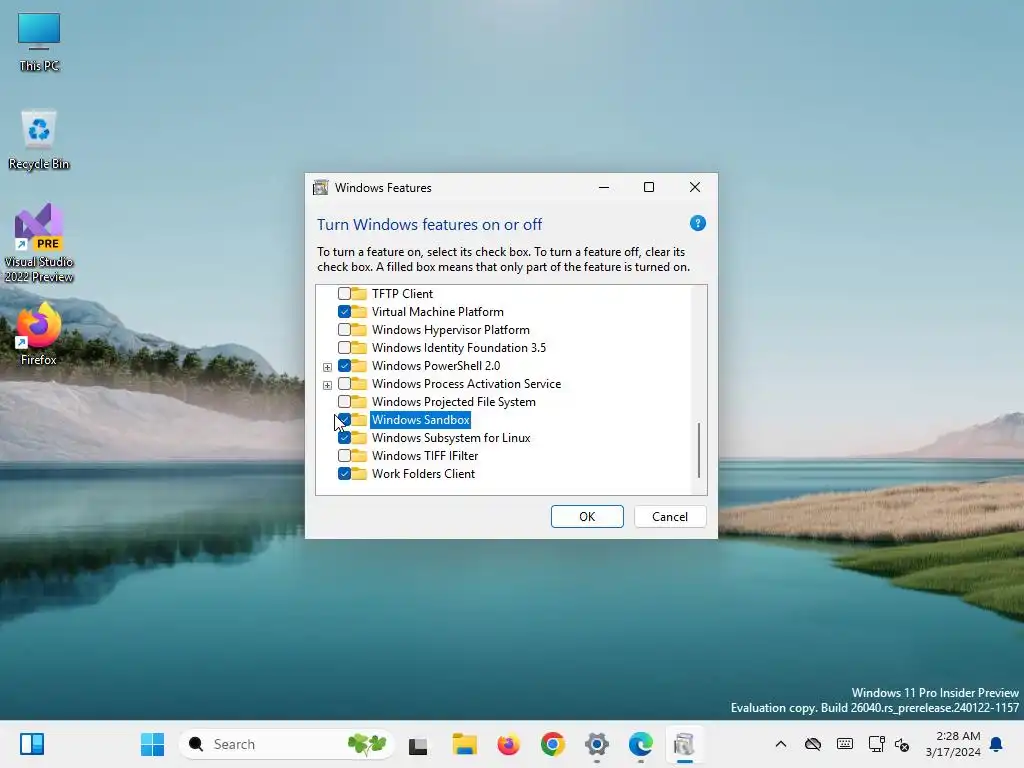Screen dimensions: 1024x768
Task: Close the Windows Features window
Action: [x=695, y=187]
